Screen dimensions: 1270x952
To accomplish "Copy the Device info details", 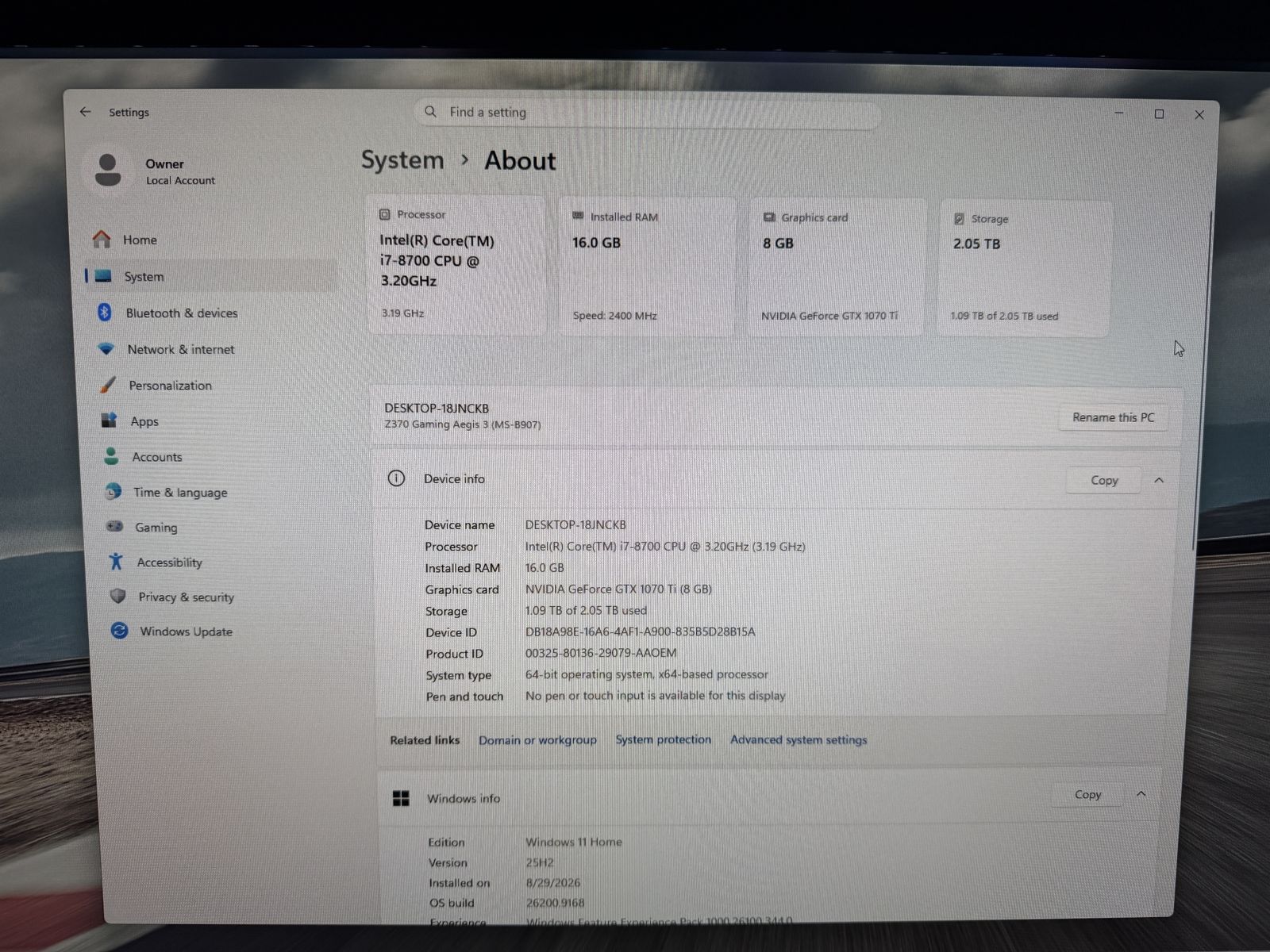I will (1104, 480).
